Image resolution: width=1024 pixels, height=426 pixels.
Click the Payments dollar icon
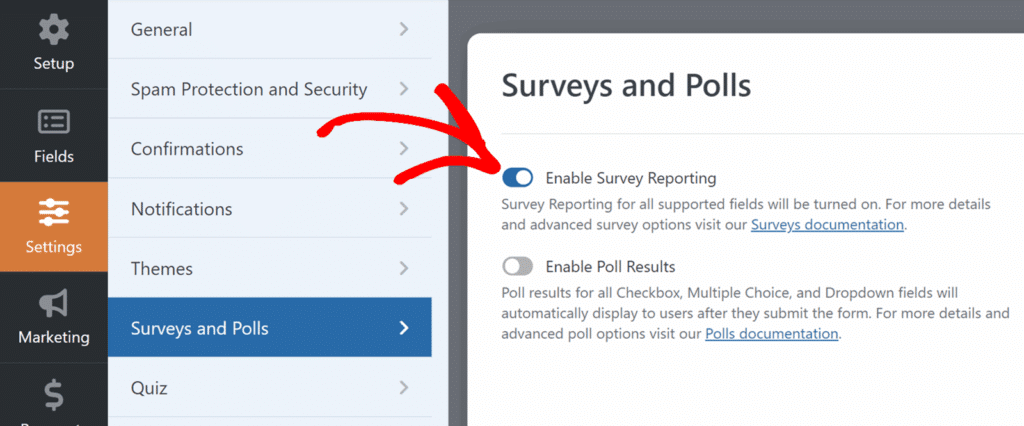click(x=53, y=397)
